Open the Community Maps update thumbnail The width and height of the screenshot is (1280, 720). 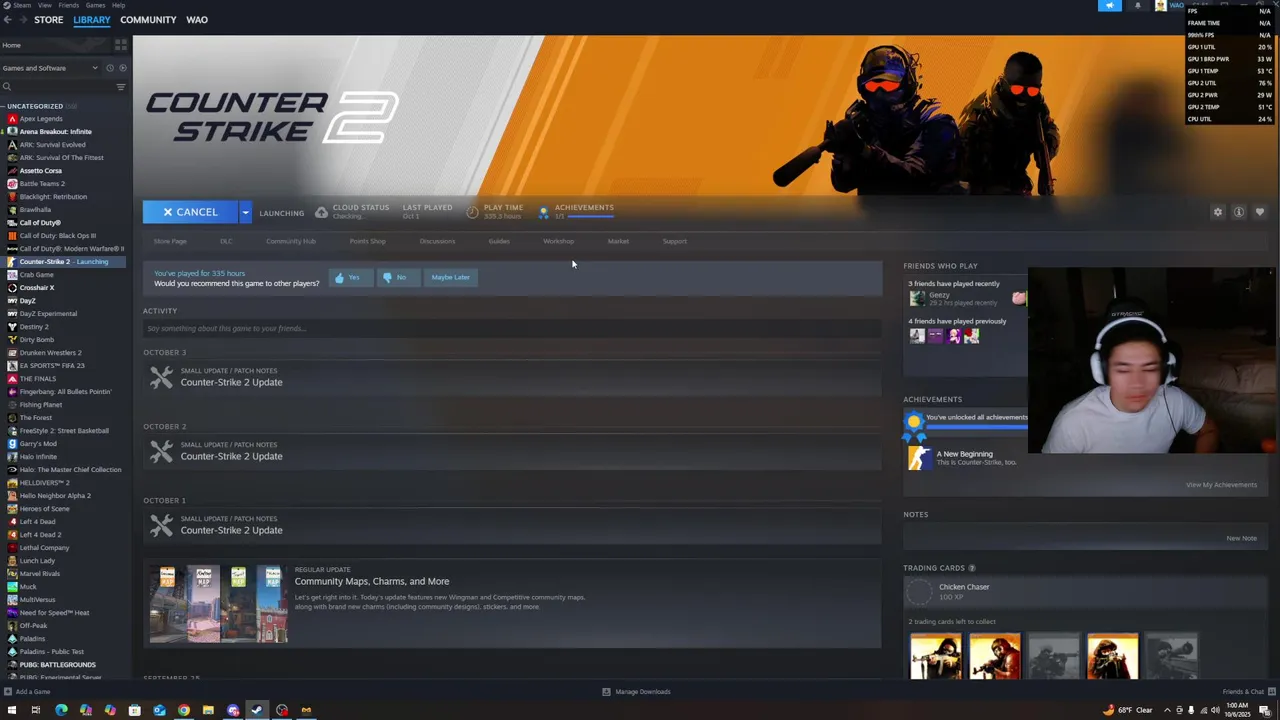219,603
